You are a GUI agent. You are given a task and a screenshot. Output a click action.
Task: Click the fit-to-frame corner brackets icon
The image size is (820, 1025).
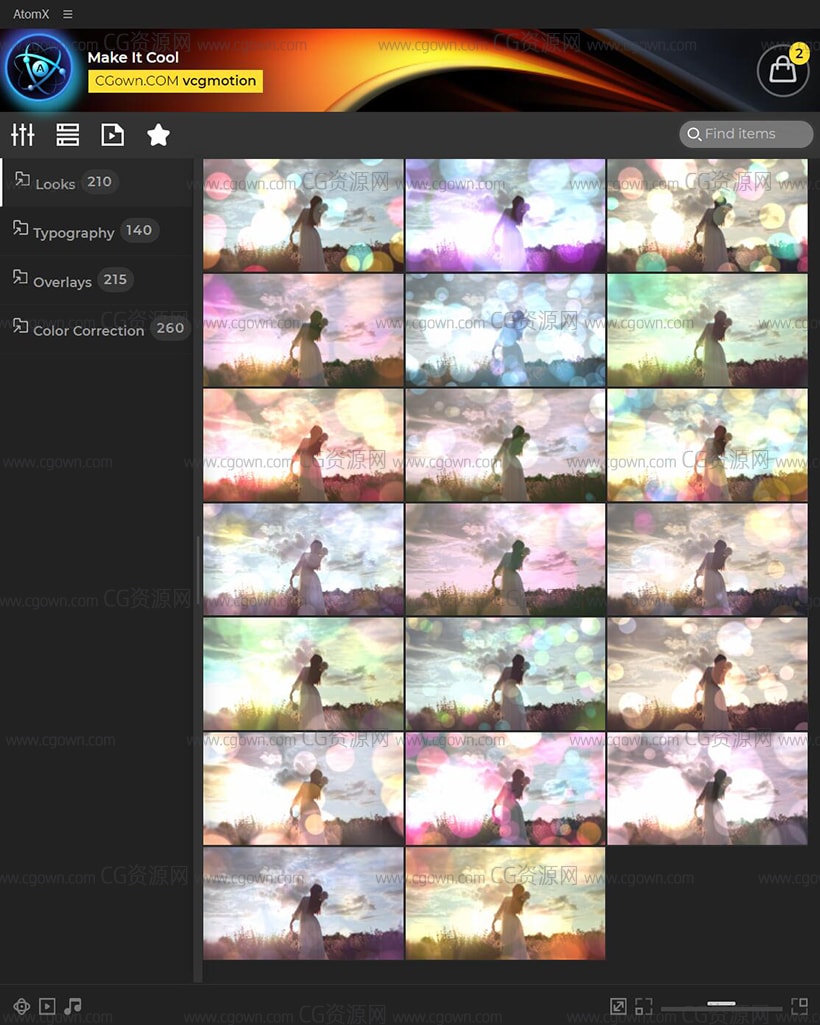644,1006
